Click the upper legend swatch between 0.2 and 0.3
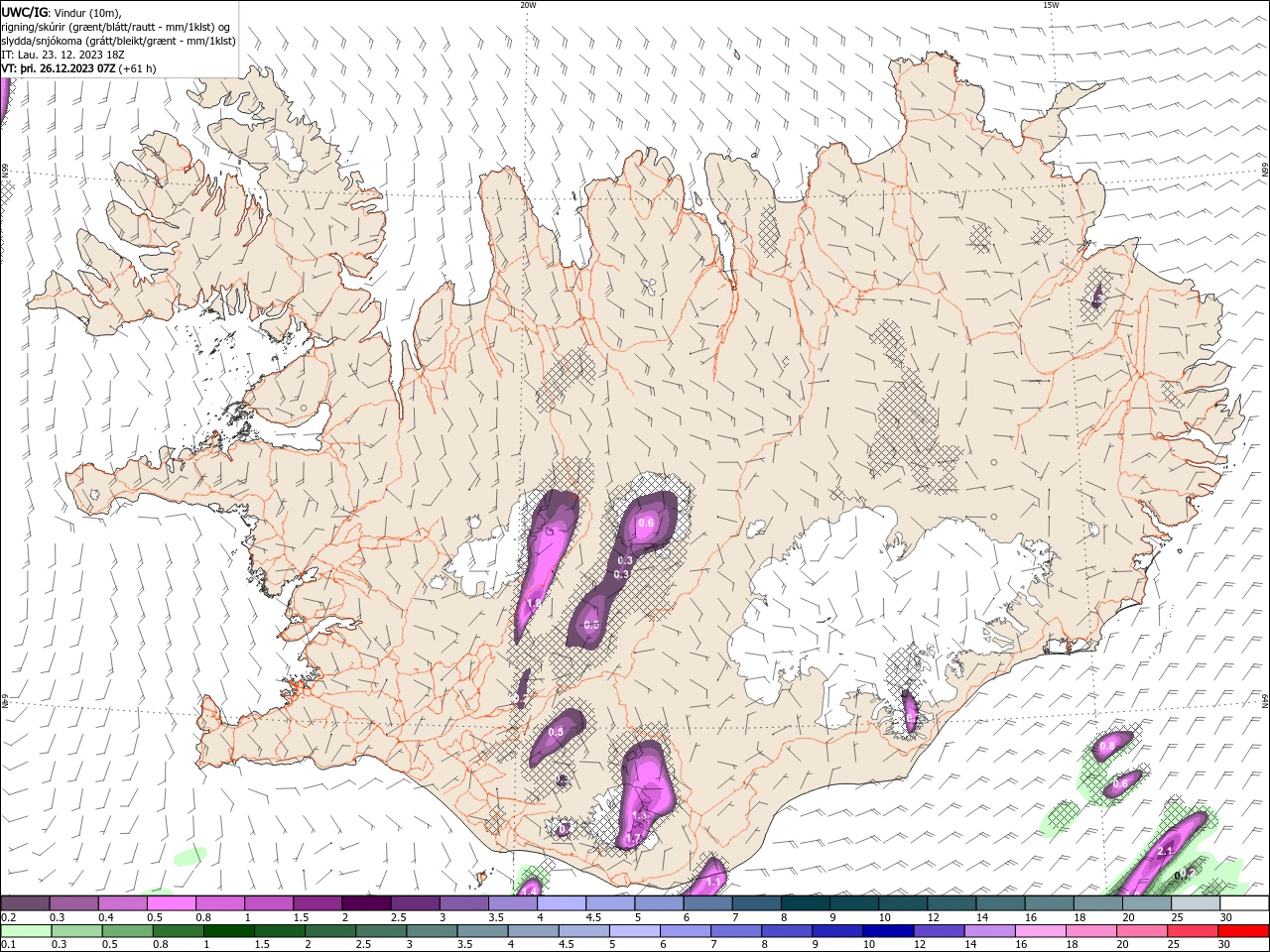This screenshot has width=1270, height=952. pos(25,902)
